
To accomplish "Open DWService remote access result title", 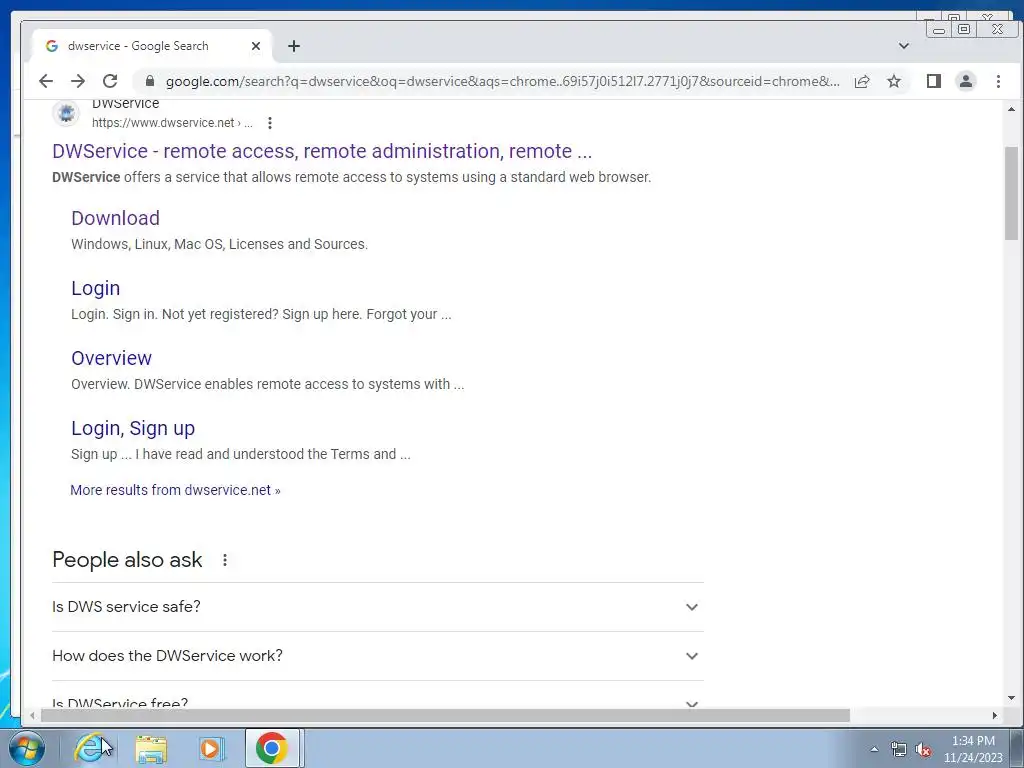I will 322,151.
